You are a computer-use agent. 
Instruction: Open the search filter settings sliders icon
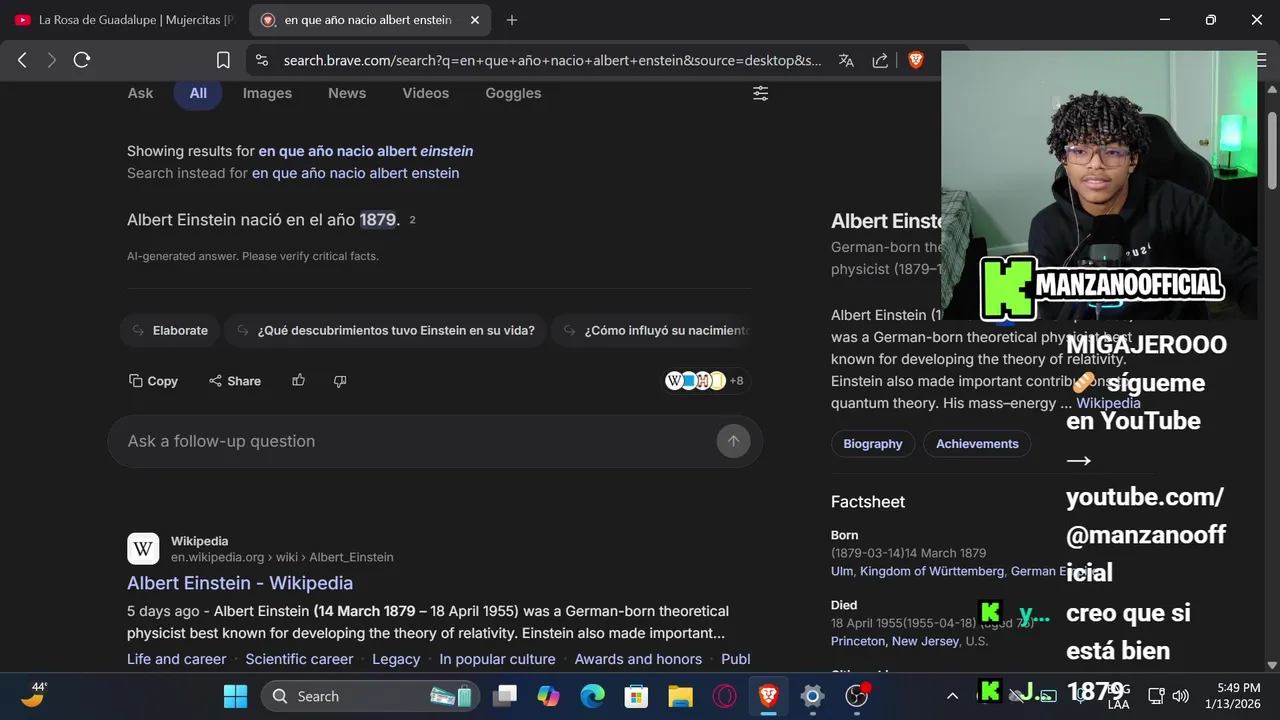[x=761, y=93]
